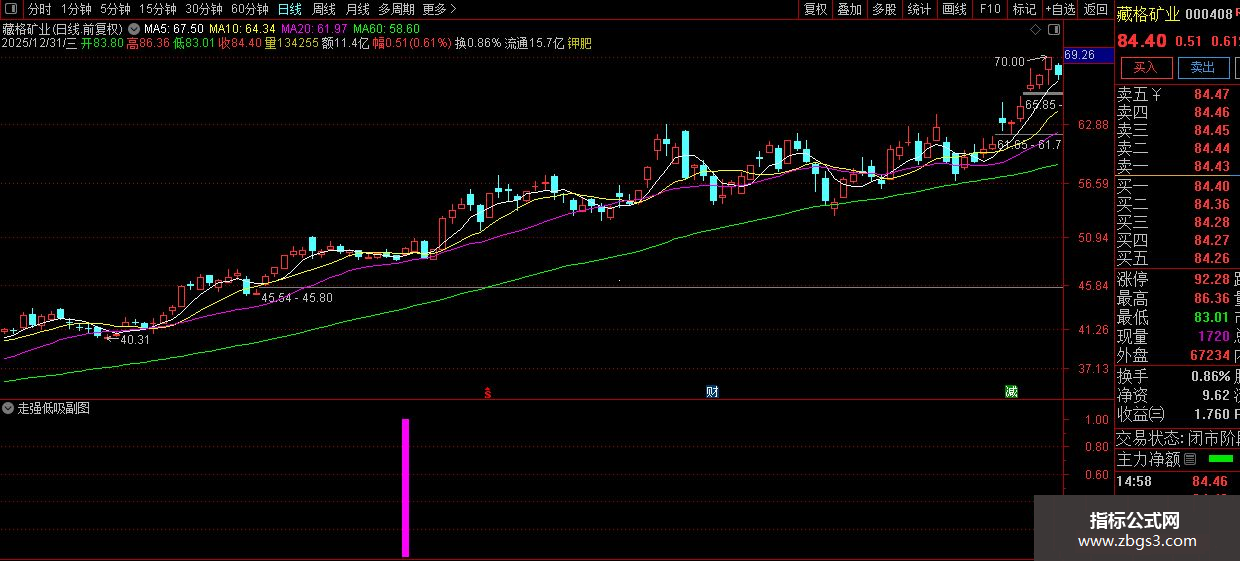Select the MA5: 67.50 label

coord(174,30)
